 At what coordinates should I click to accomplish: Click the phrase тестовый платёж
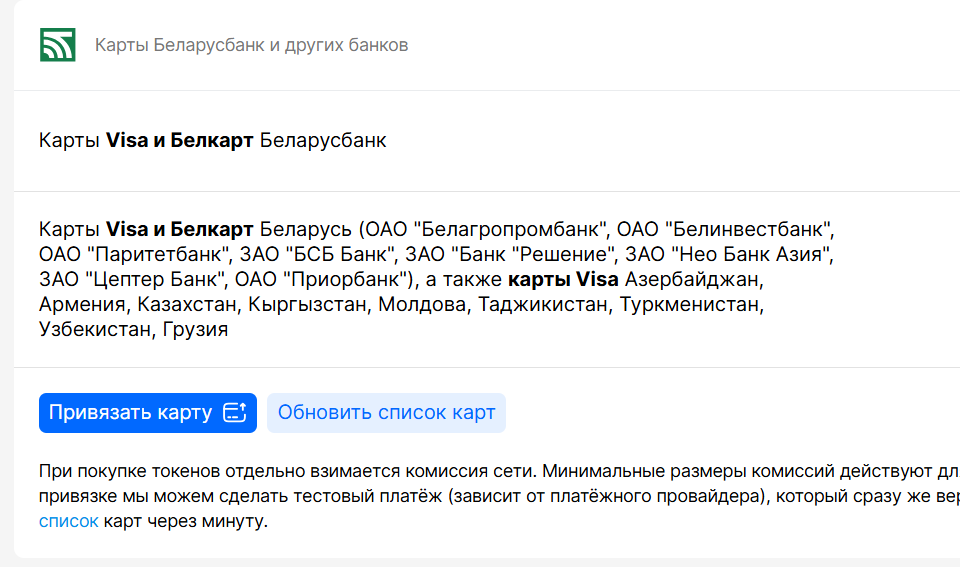pyautogui.click(x=367, y=496)
